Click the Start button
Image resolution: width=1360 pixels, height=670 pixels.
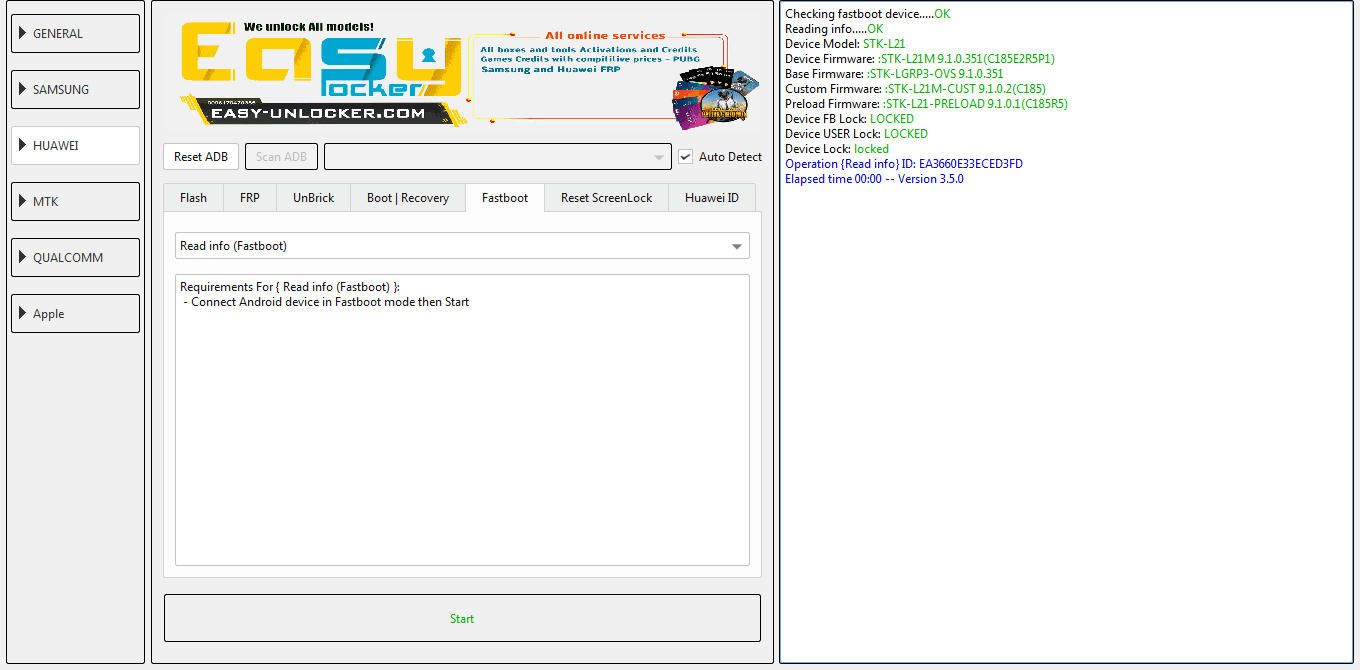pyautogui.click(x=462, y=618)
